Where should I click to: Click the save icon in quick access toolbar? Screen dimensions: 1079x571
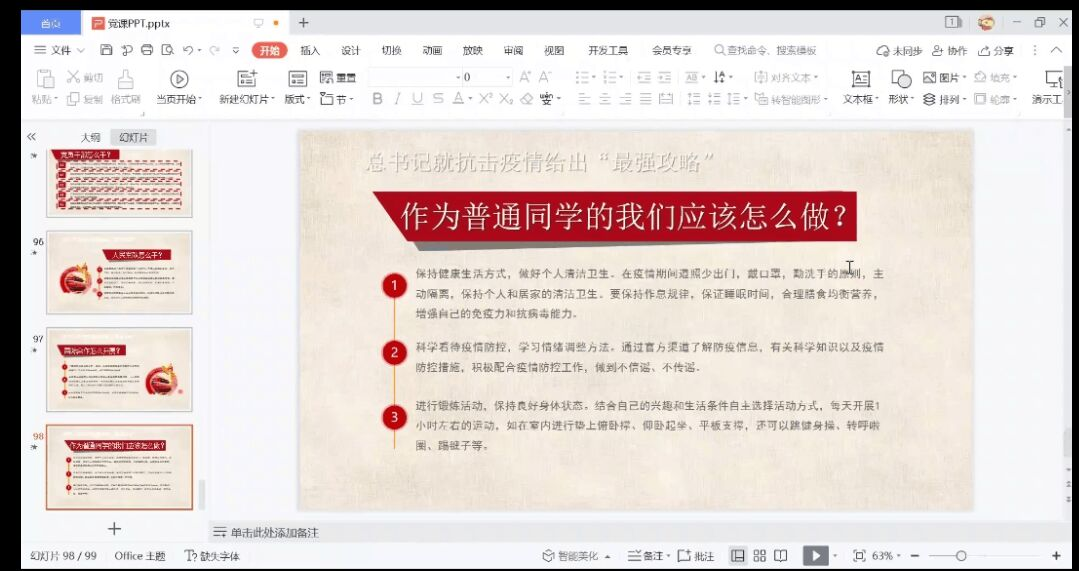pyautogui.click(x=107, y=50)
